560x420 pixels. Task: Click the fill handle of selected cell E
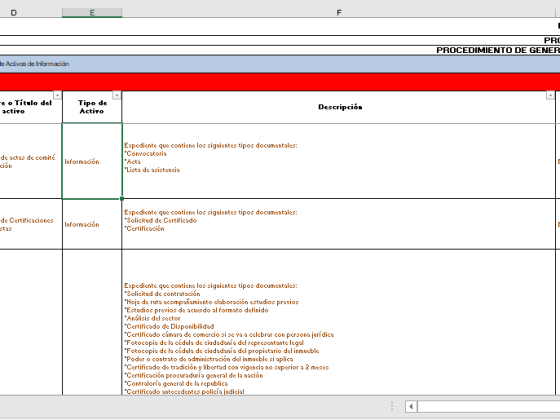122,199
